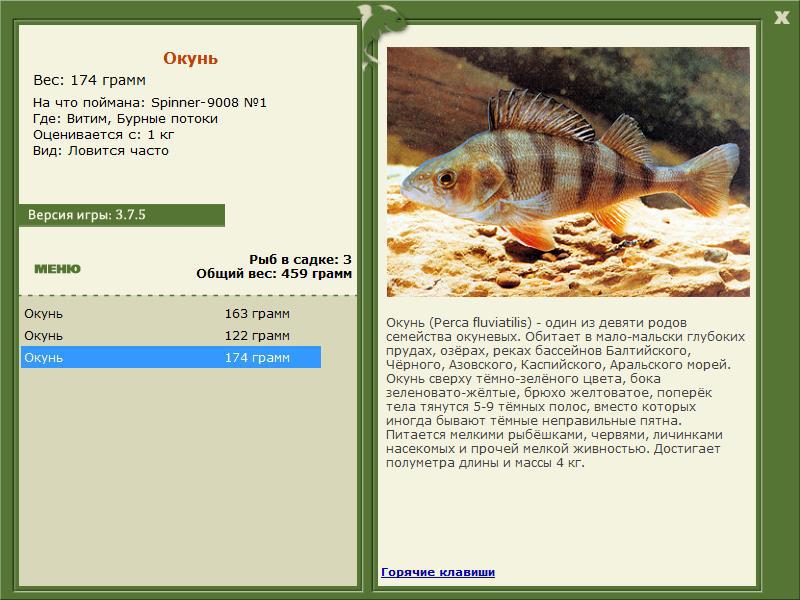Click the Общий вес: 459 грамм total
The image size is (800, 600).
274,274
